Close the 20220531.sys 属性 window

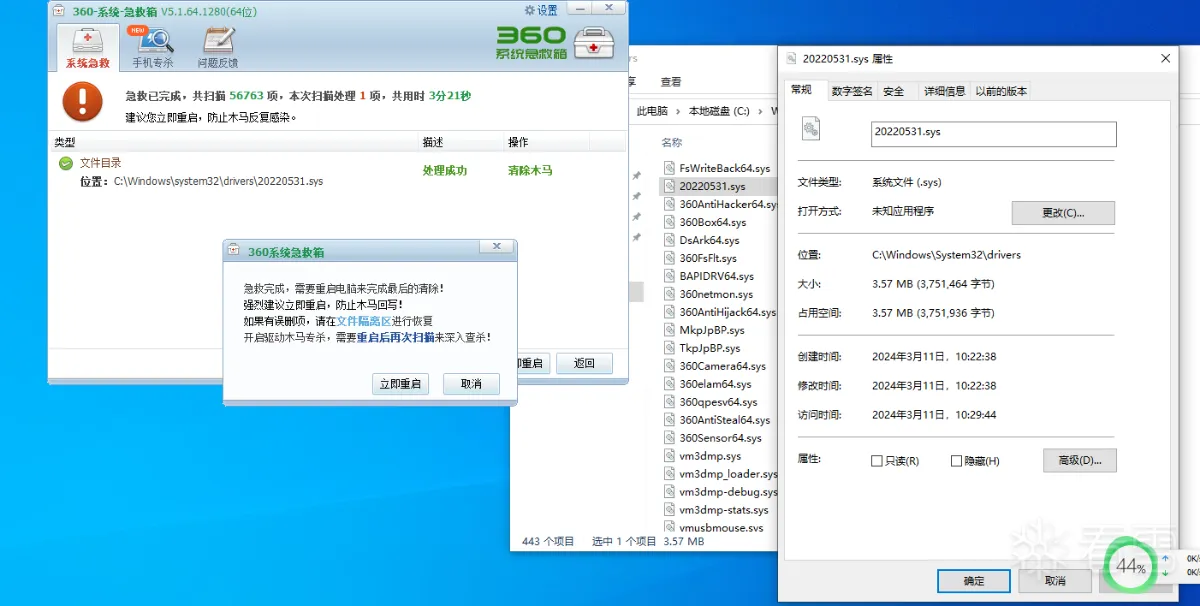[x=1166, y=59]
